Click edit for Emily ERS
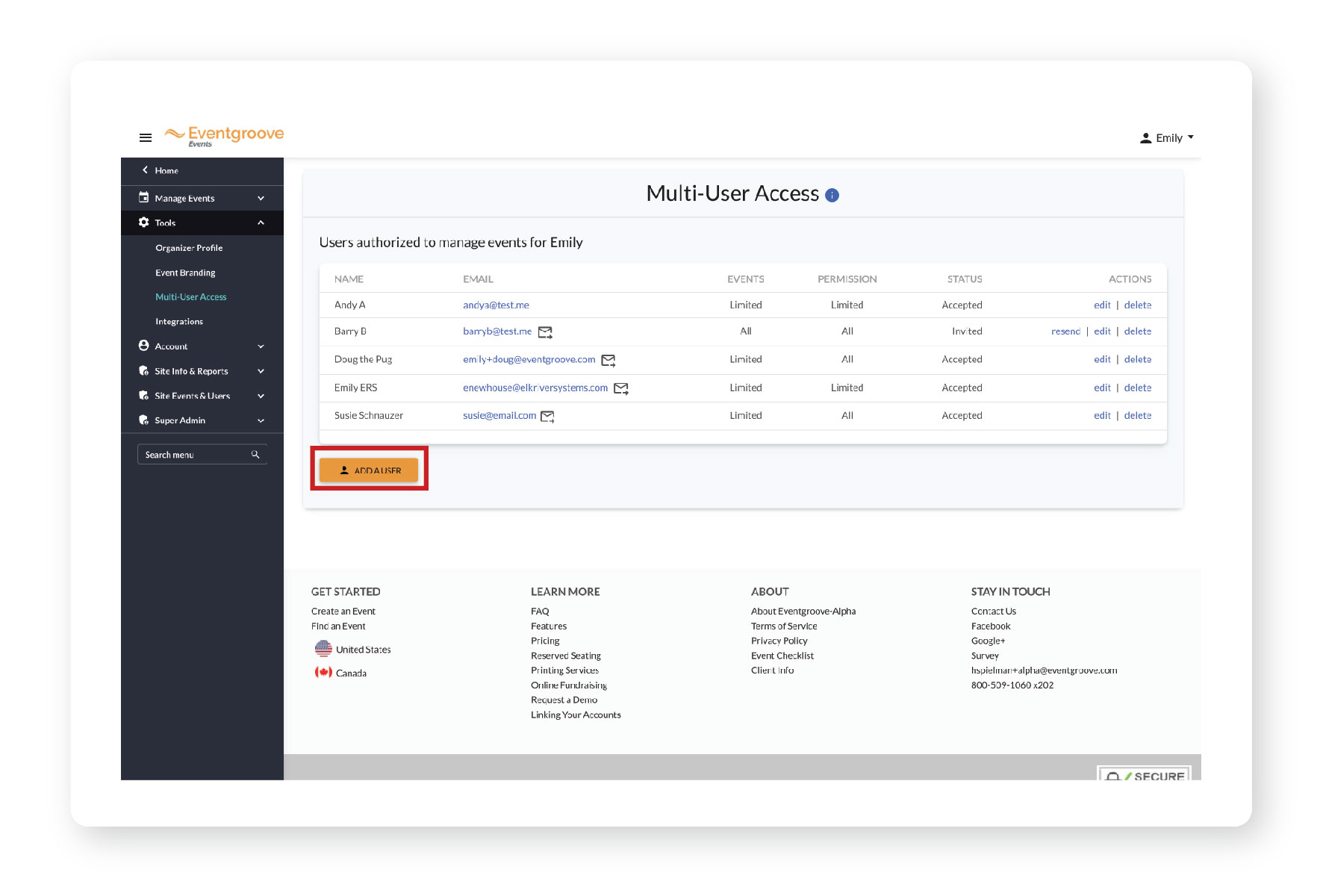1323x896 pixels. coord(1102,388)
